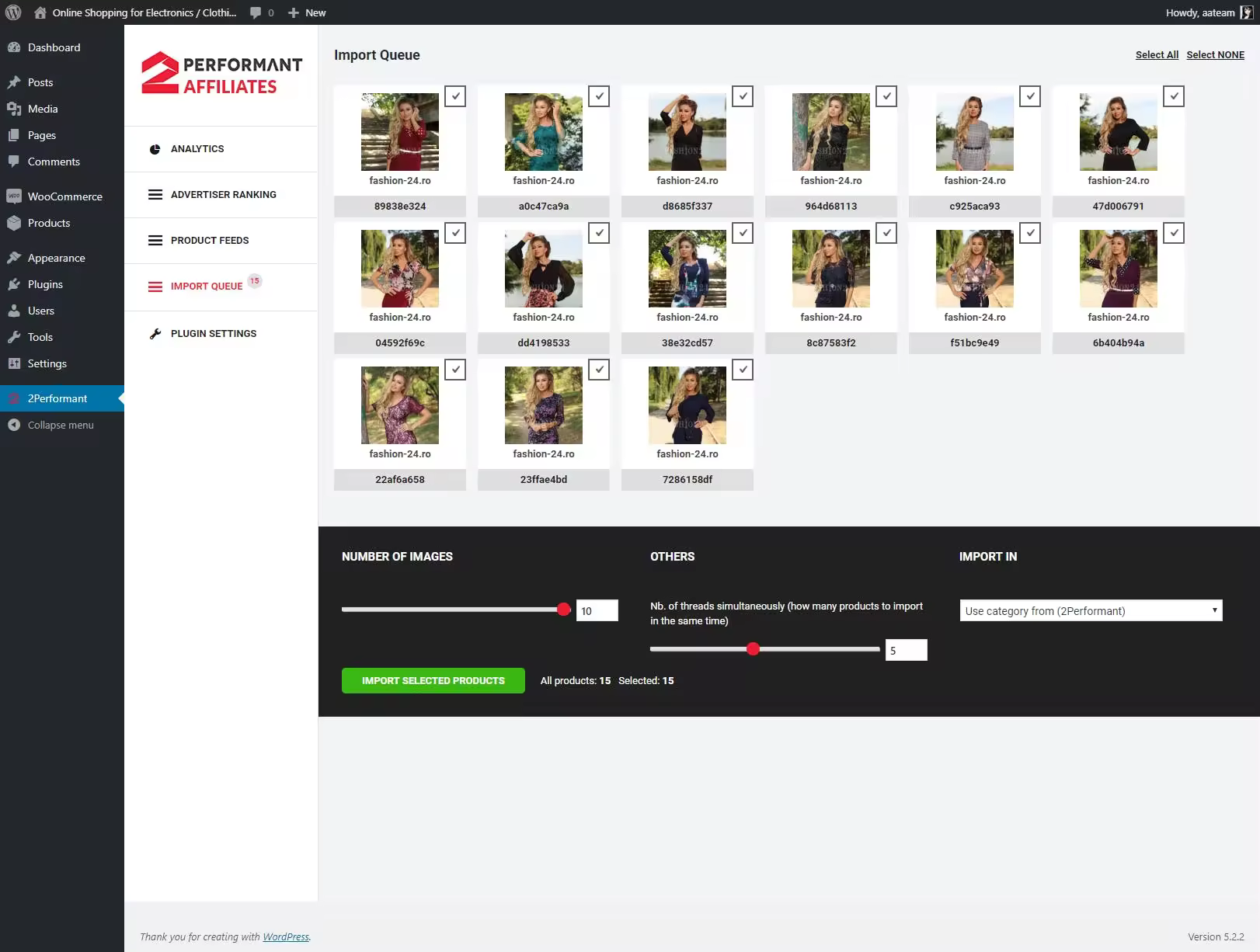Uncheck product d8685f337 checkbox
Image resolution: width=1260 pixels, height=952 pixels.
[743, 96]
